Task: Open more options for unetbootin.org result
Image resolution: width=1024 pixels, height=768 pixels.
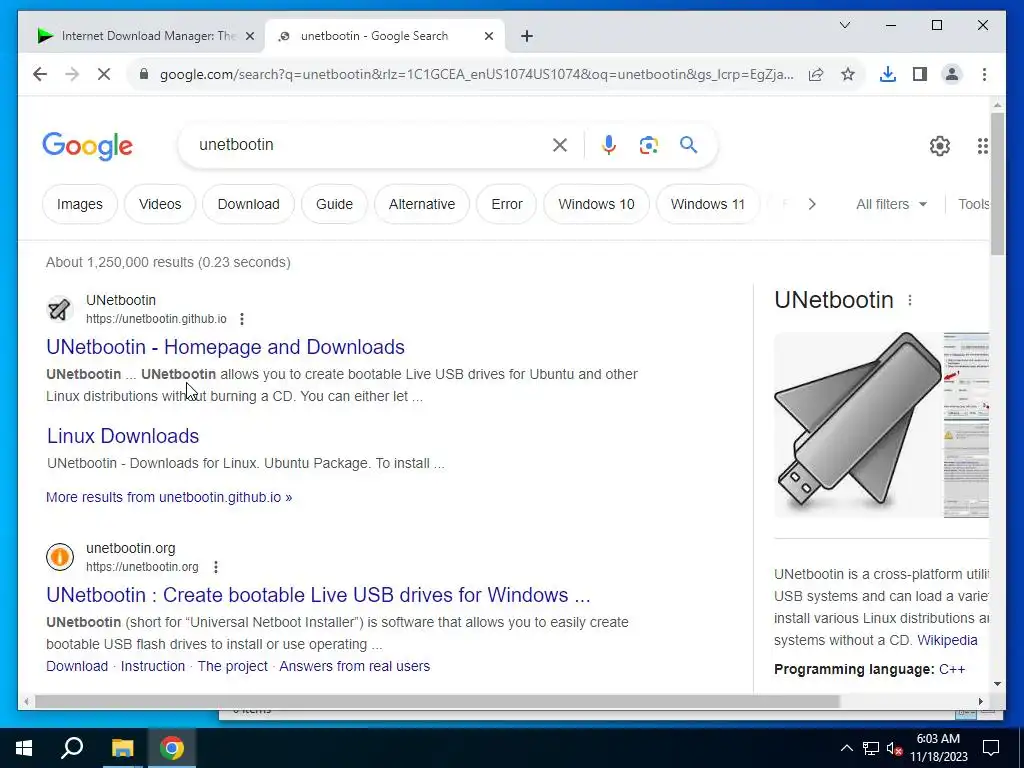Action: (x=216, y=567)
